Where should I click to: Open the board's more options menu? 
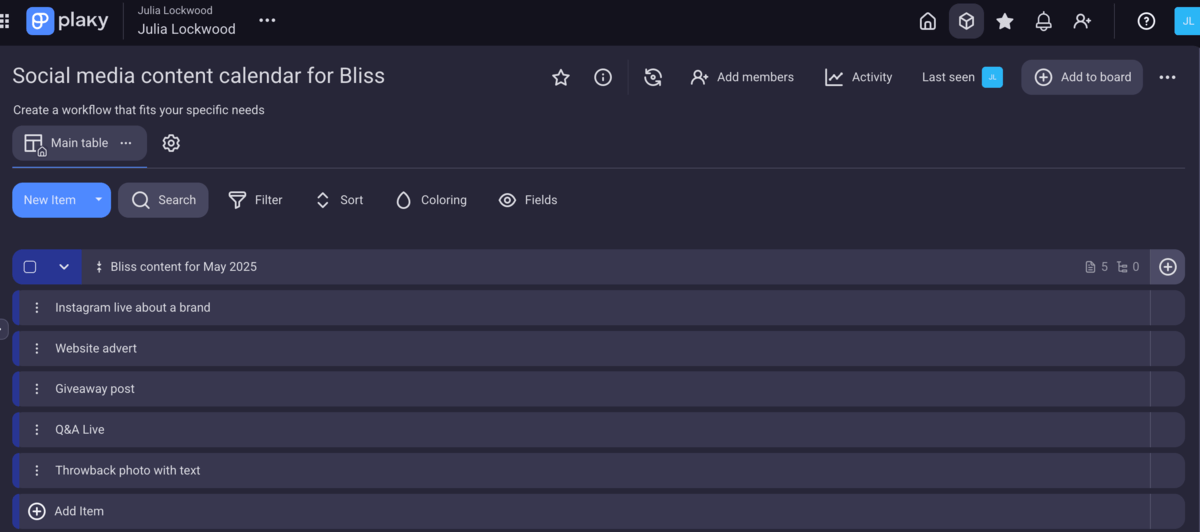click(1167, 77)
